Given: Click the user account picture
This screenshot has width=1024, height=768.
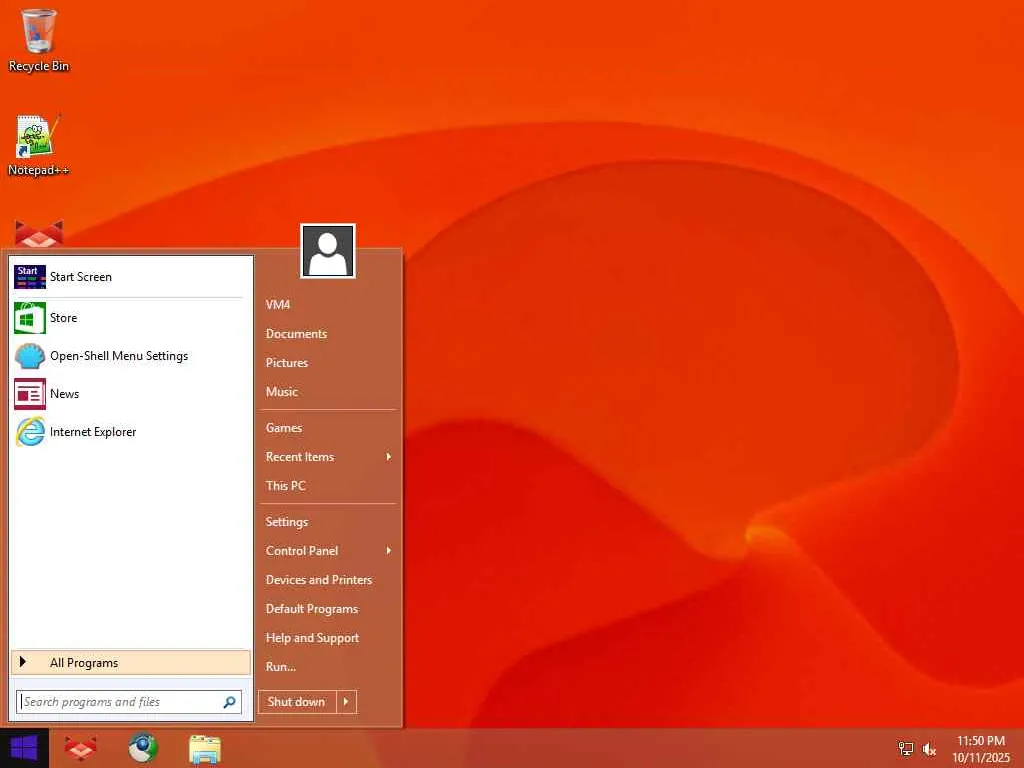Looking at the screenshot, I should (328, 251).
